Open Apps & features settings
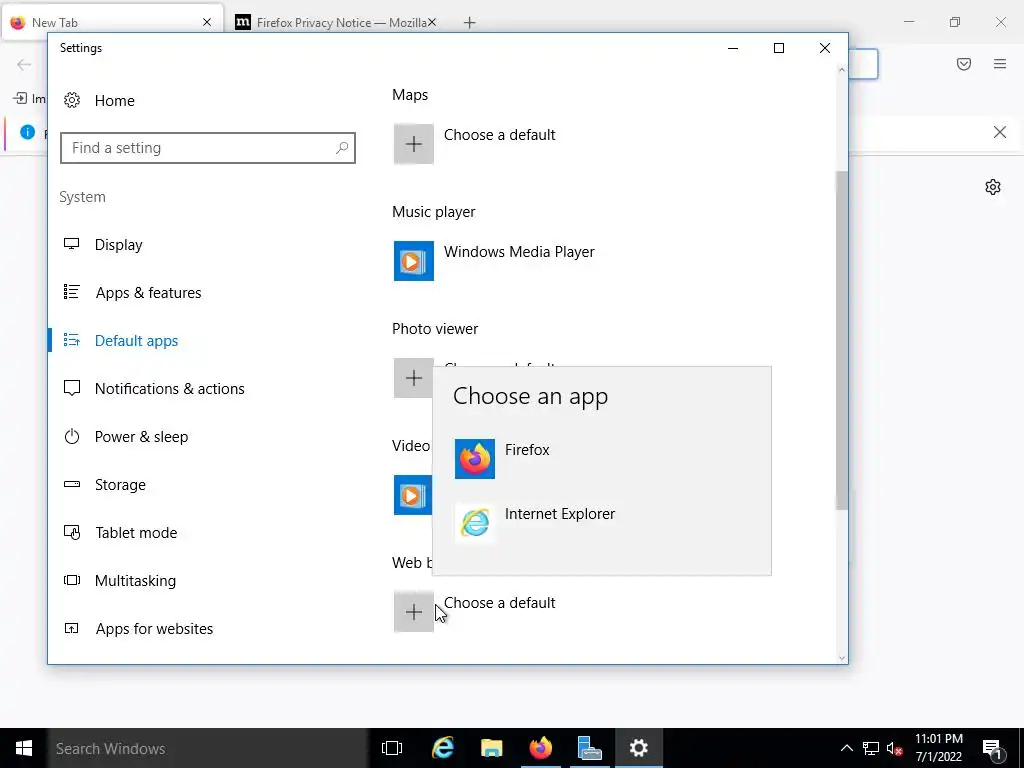Image resolution: width=1024 pixels, height=768 pixels. (x=133, y=293)
